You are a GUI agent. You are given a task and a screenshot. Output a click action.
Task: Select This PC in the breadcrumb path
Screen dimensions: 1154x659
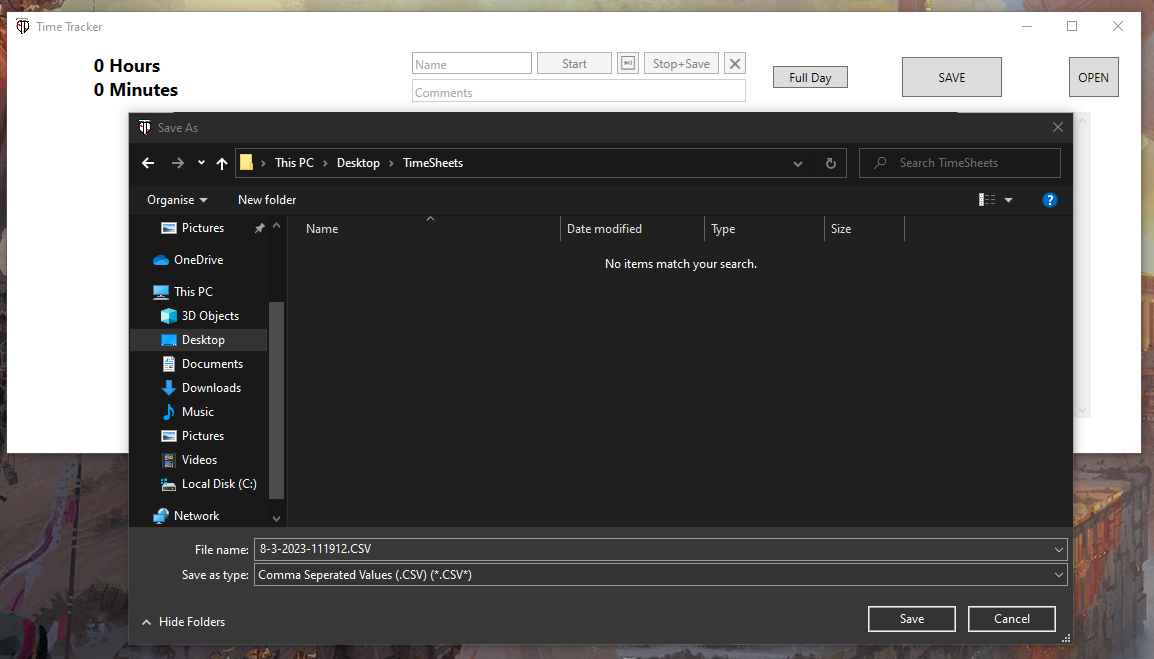(x=294, y=163)
